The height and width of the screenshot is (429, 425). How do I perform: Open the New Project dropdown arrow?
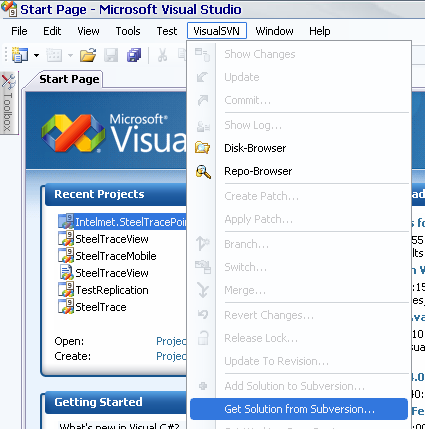pyautogui.click(x=36, y=55)
